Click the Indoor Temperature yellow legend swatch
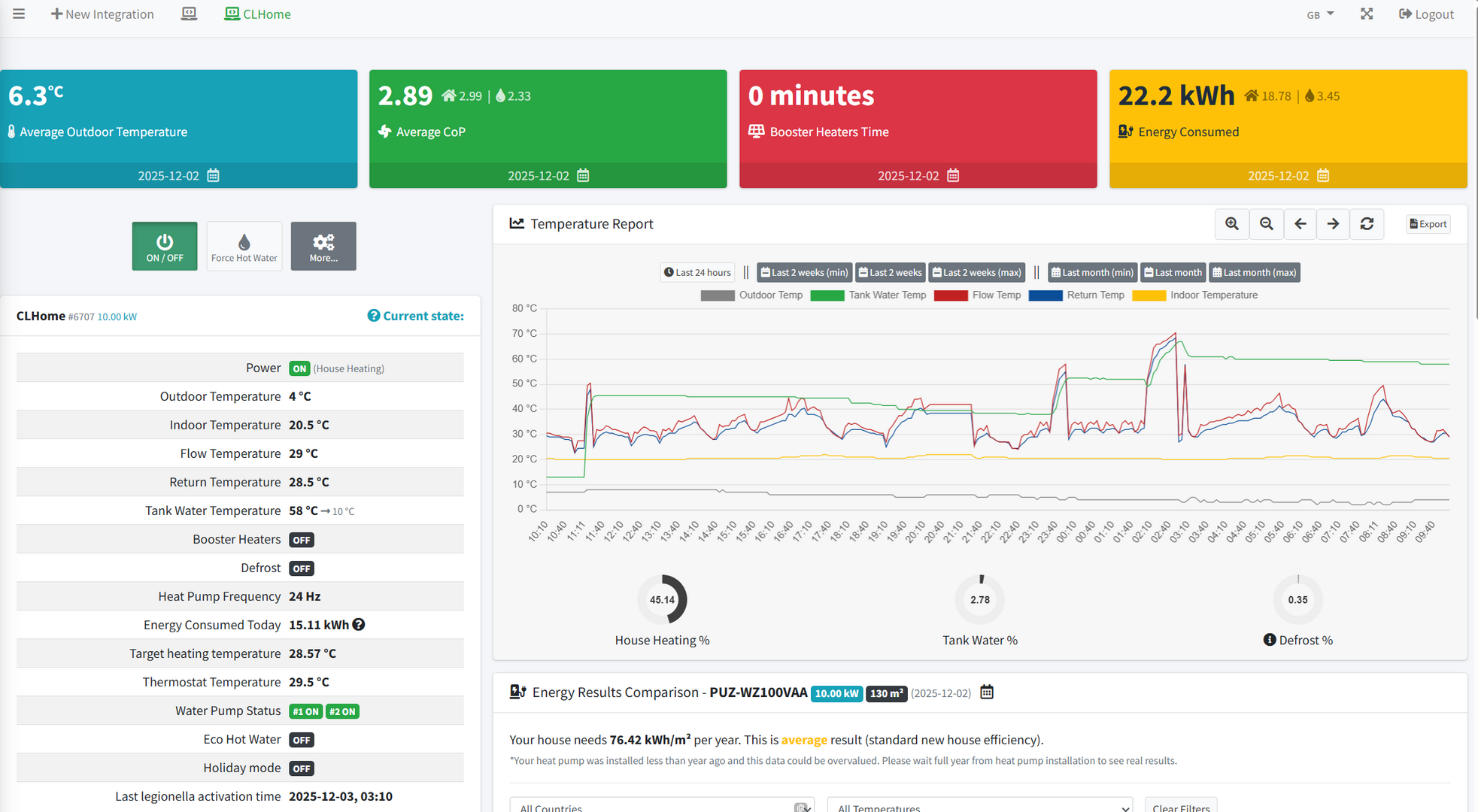 pyautogui.click(x=1149, y=295)
